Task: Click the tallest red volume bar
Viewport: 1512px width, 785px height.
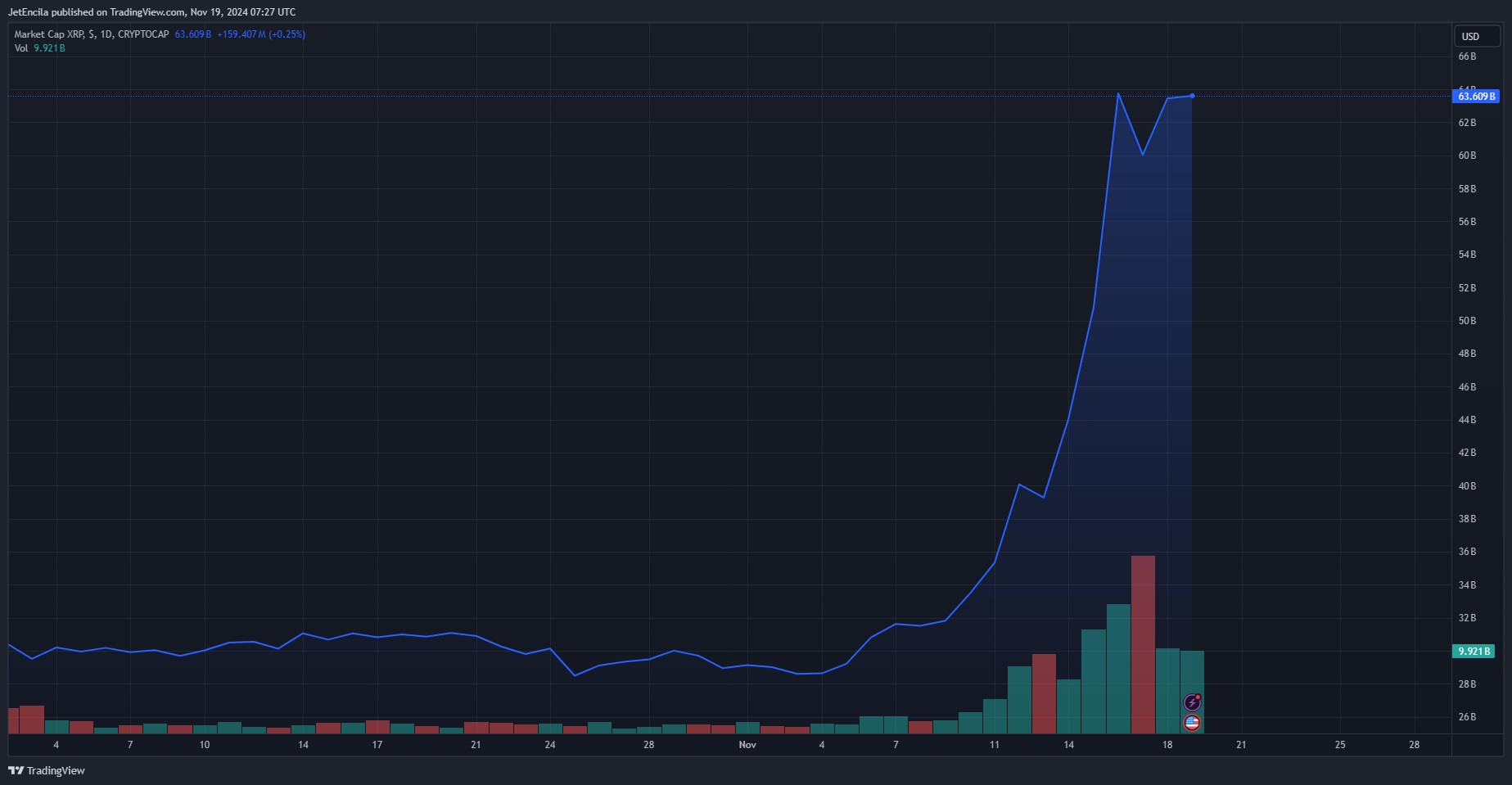Action: coord(1143,643)
